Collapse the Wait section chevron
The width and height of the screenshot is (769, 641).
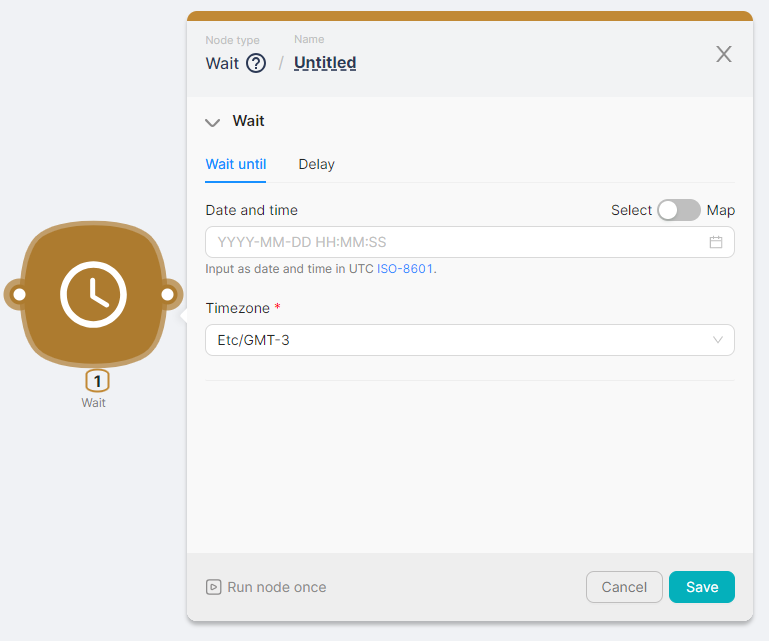point(212,122)
